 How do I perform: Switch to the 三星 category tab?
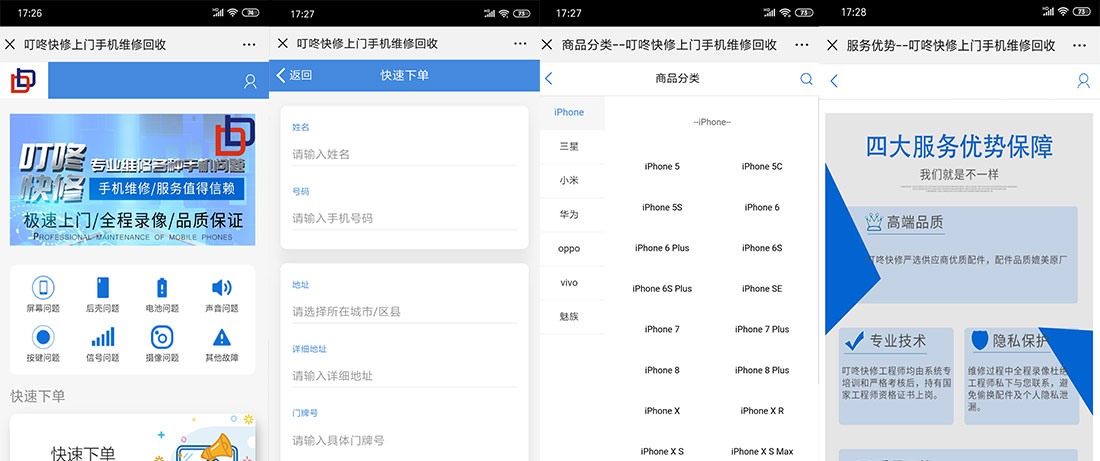click(569, 147)
